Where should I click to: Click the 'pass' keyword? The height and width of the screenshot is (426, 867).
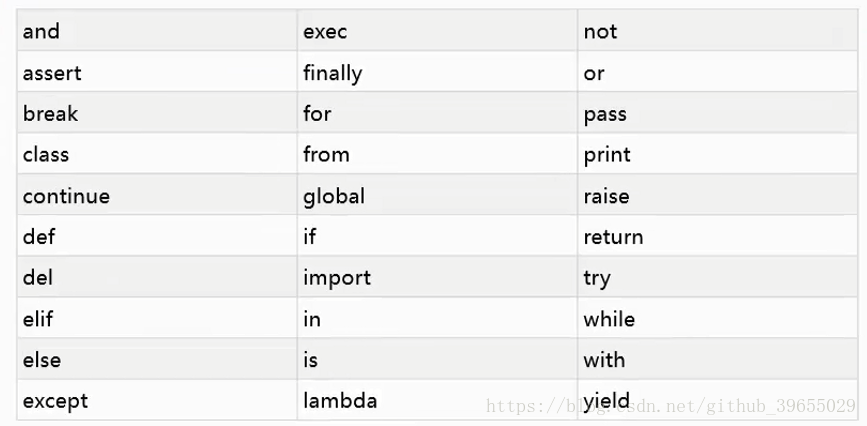tap(605, 115)
